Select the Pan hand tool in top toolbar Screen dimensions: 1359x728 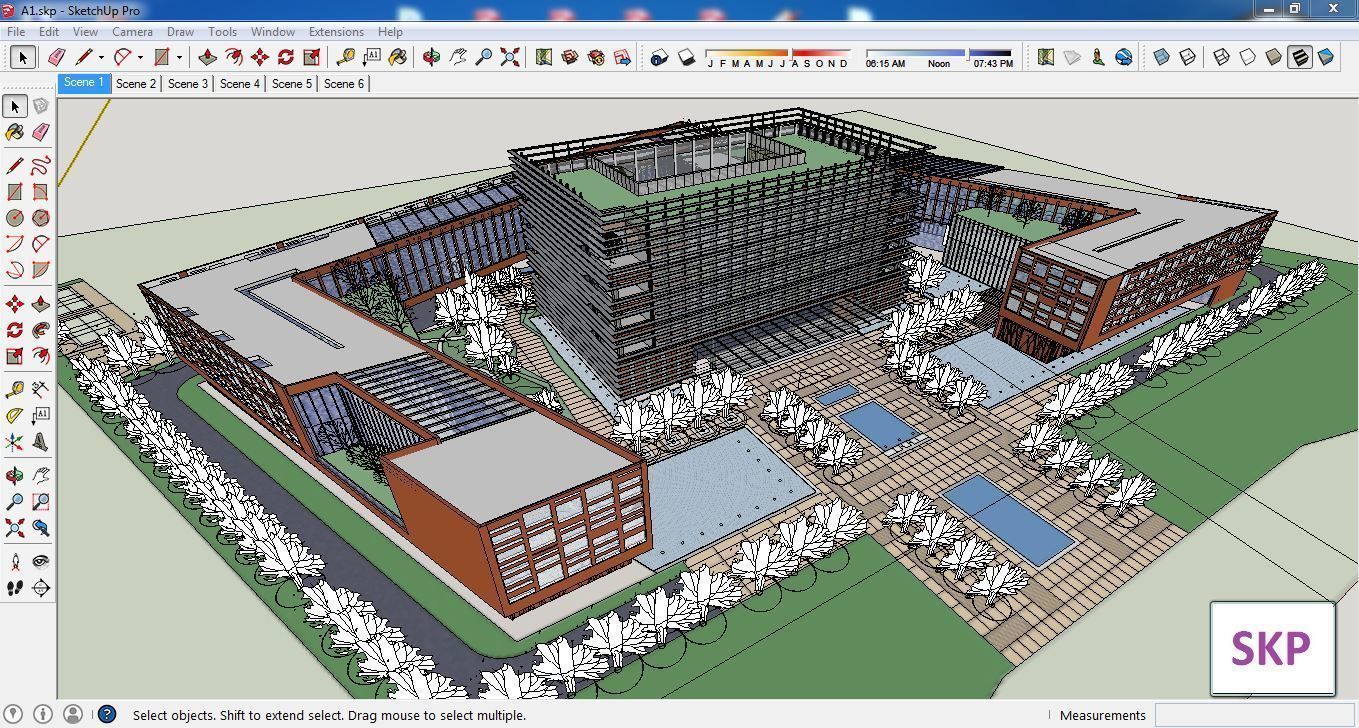pos(457,57)
